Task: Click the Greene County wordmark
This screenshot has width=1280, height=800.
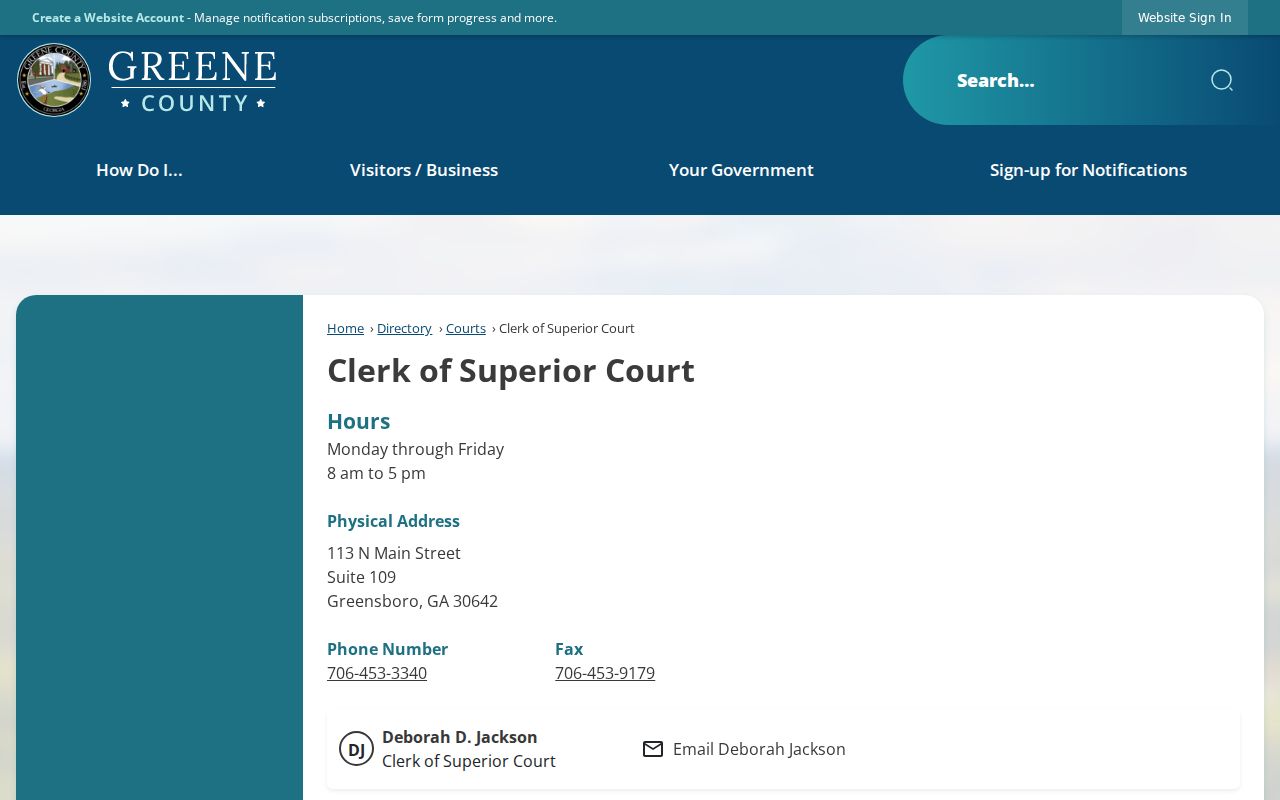Action: point(192,81)
